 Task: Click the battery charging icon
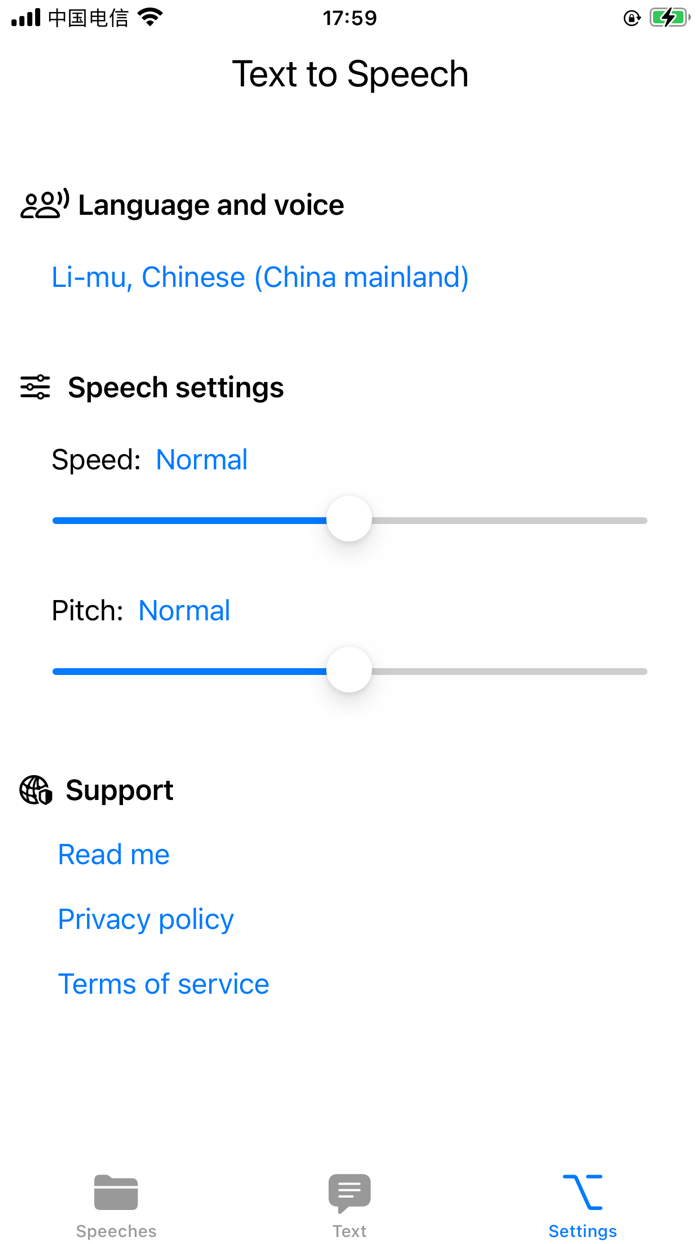pyautogui.click(x=669, y=16)
